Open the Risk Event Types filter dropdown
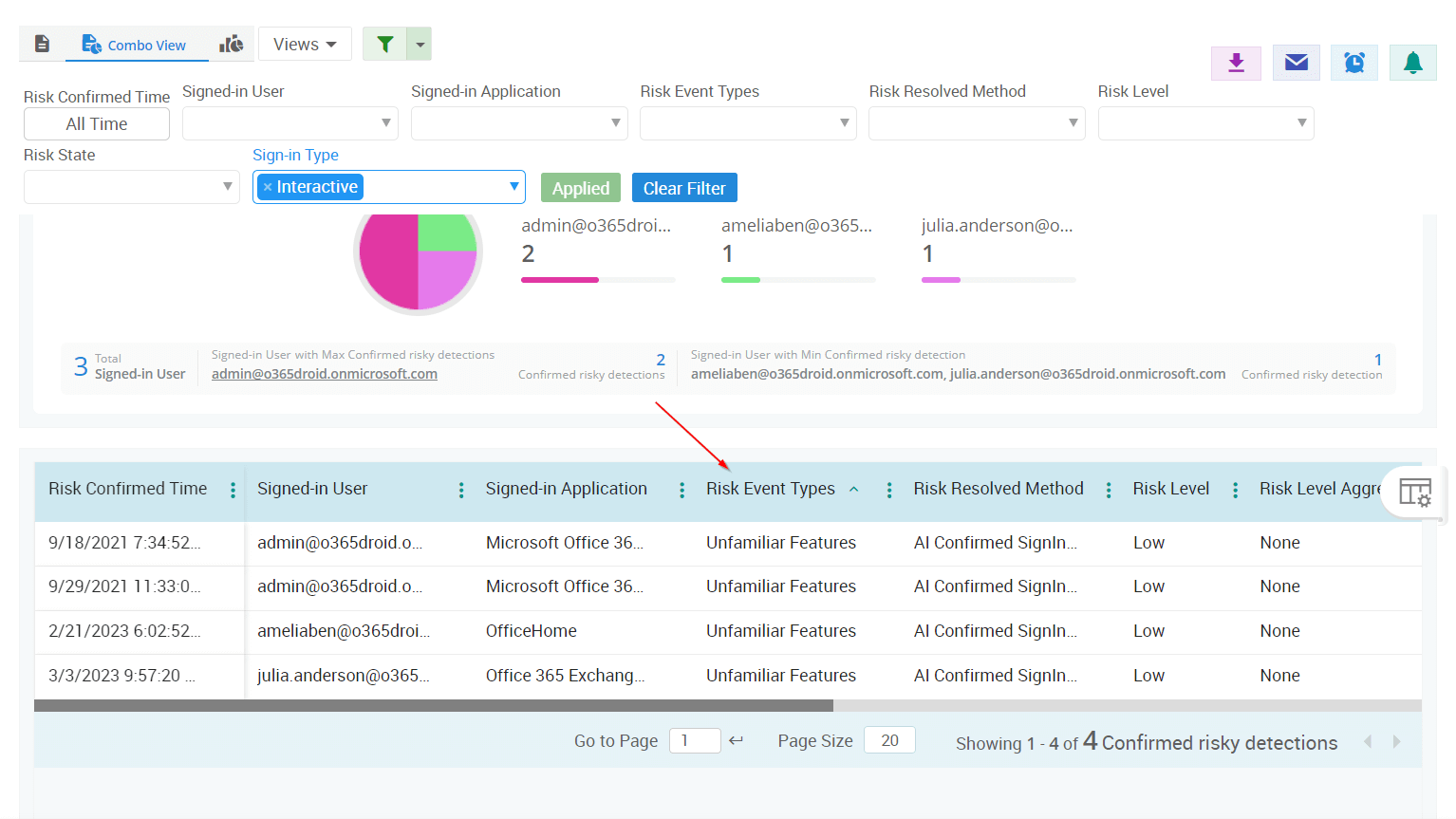The image size is (1456, 819). click(747, 123)
